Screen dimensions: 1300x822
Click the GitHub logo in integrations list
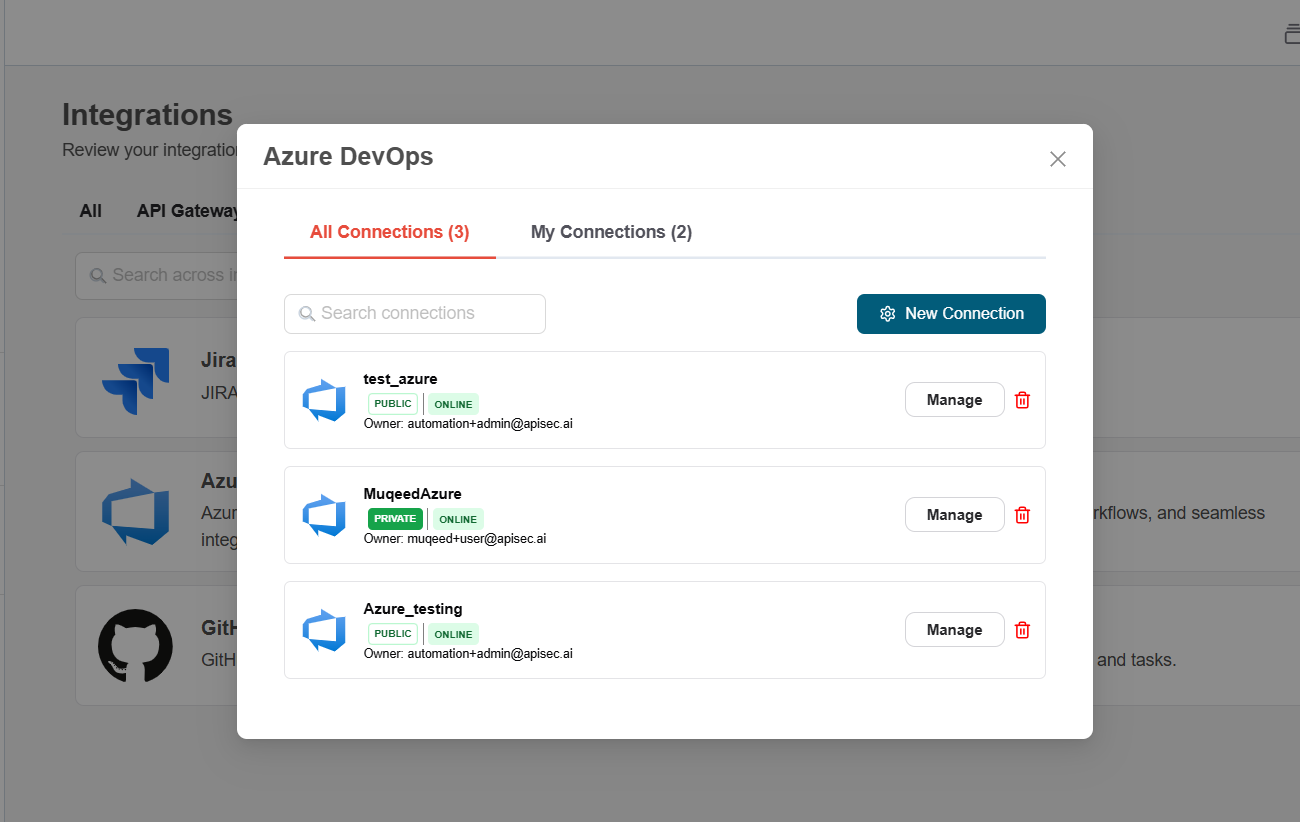coord(135,646)
